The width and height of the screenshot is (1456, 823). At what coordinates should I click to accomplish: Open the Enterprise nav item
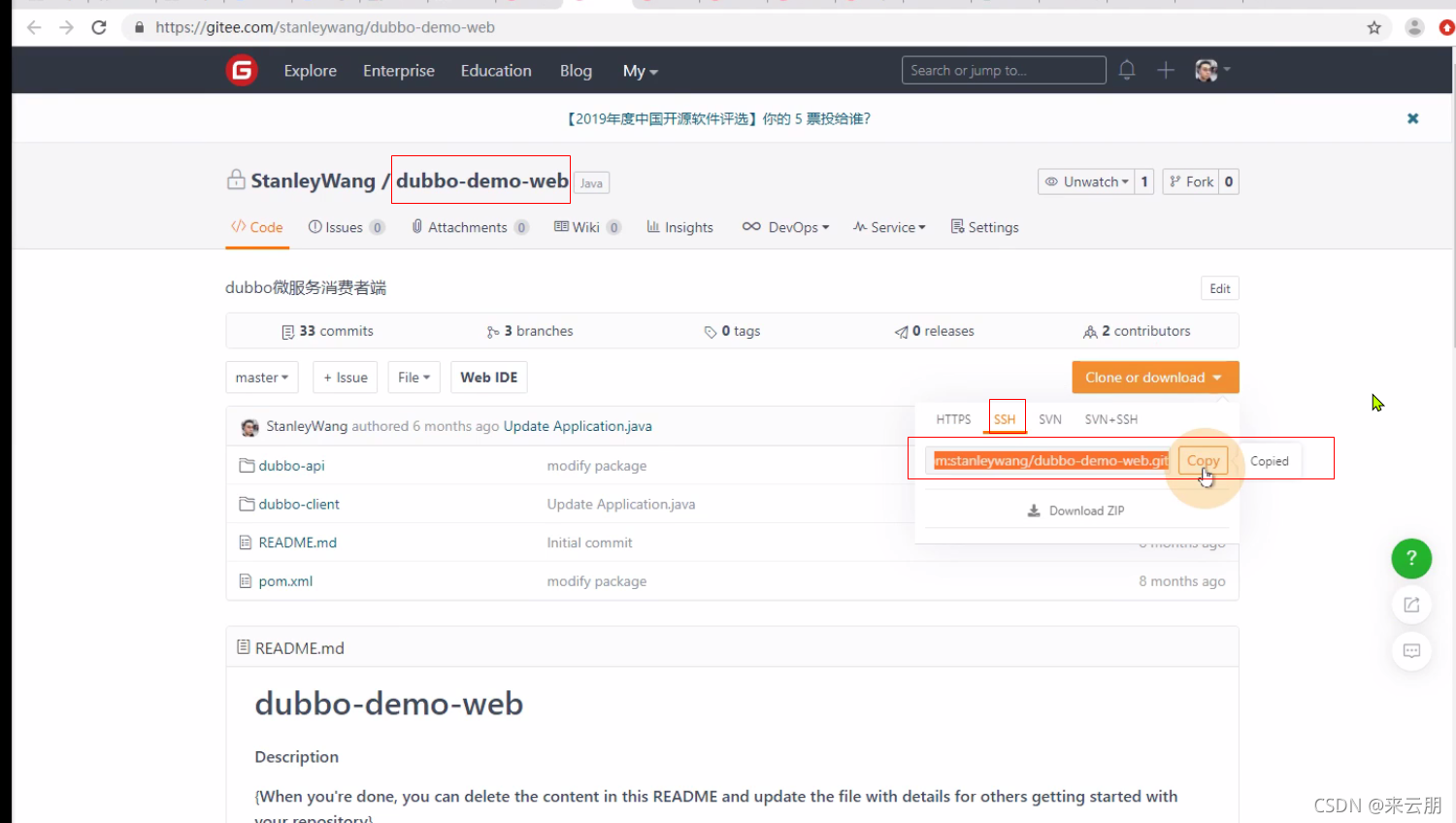coord(399,71)
